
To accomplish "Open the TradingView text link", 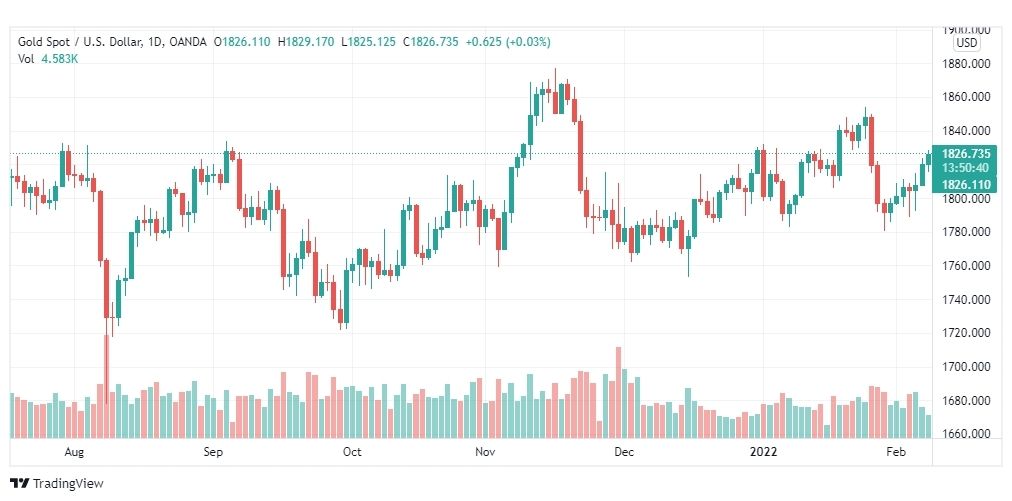I will point(68,483).
